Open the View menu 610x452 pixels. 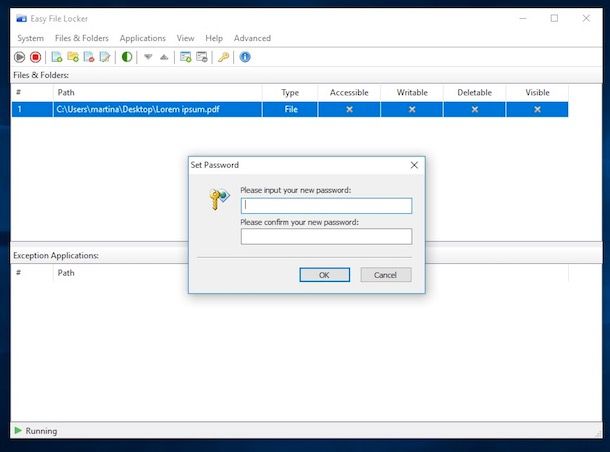(185, 38)
